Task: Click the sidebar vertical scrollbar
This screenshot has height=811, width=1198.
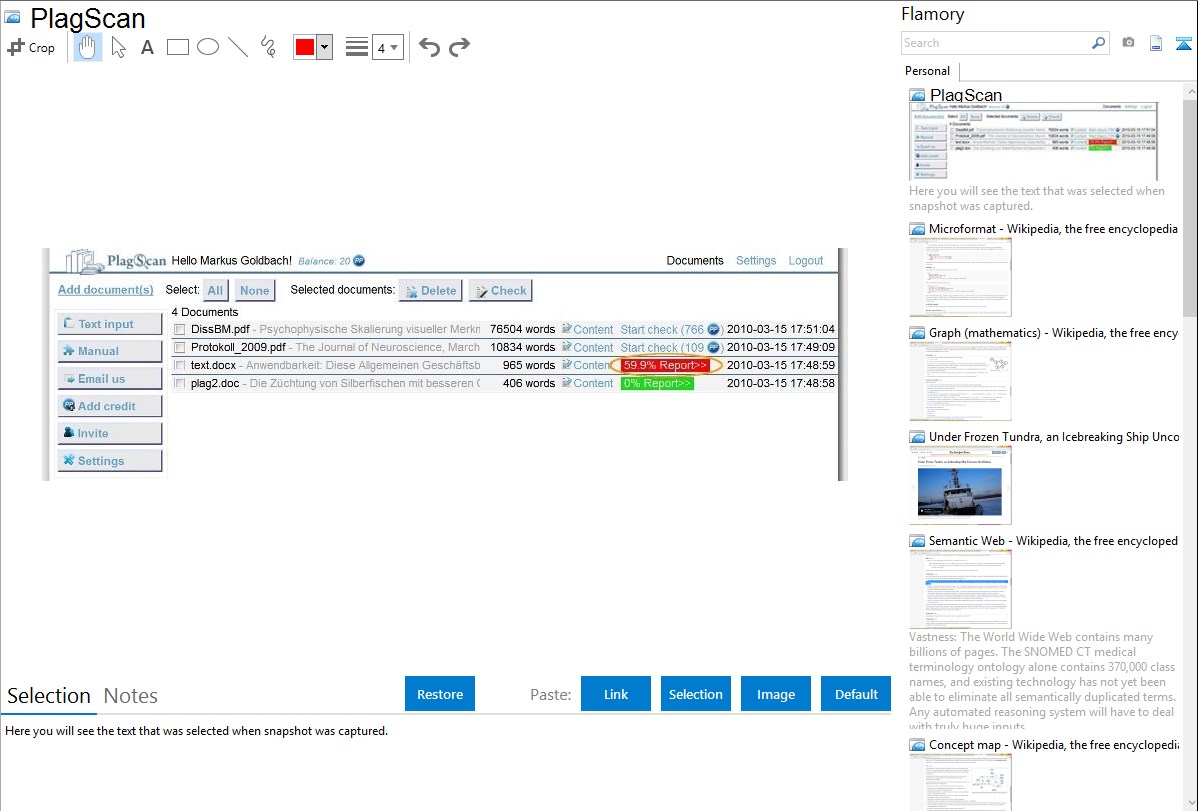Action: 1190,206
